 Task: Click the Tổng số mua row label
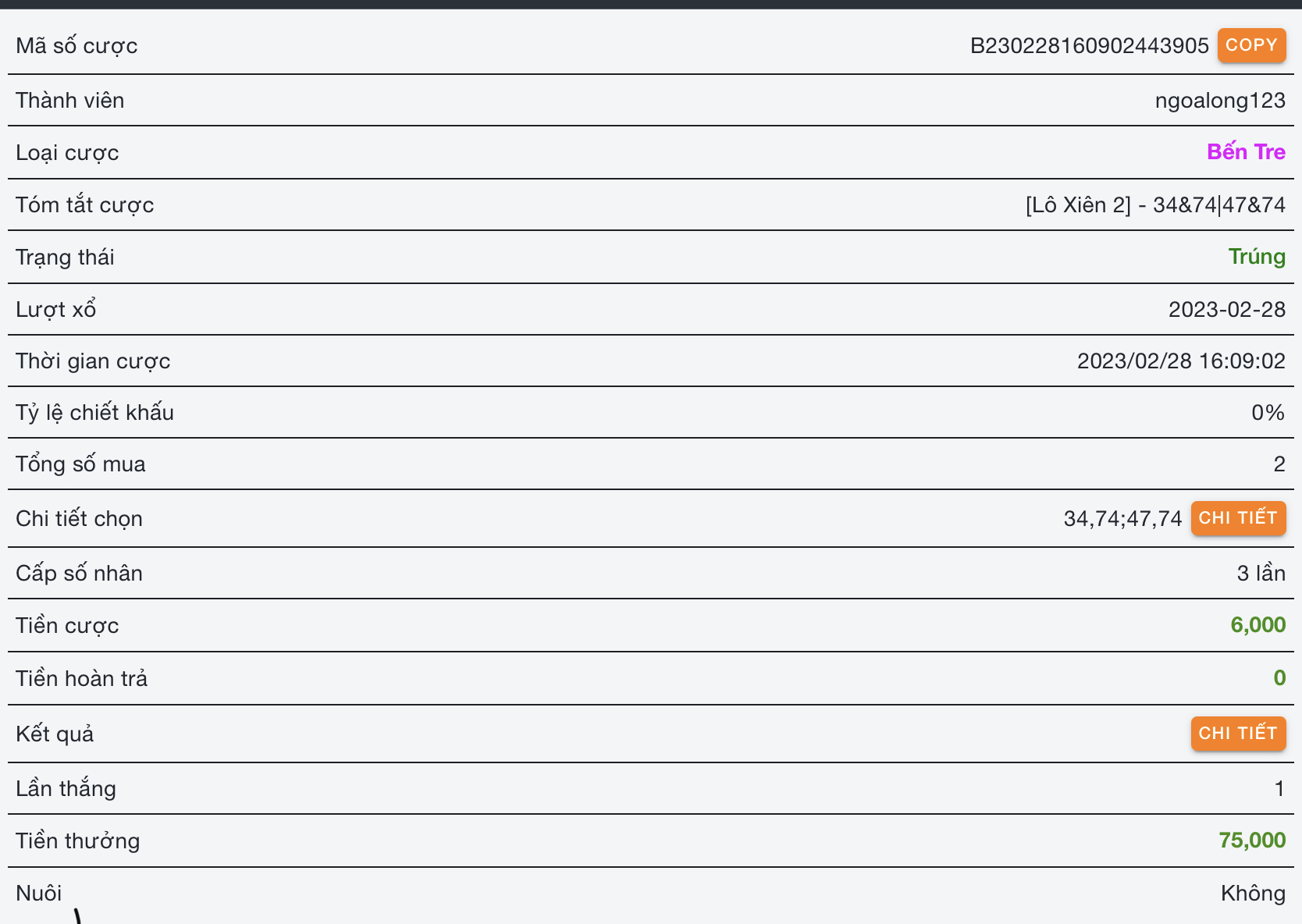point(80,464)
